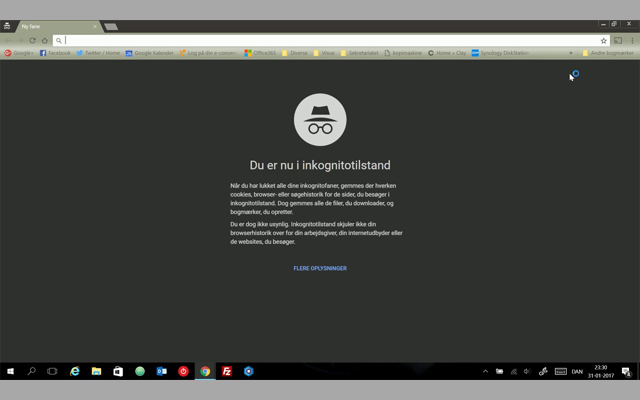Click the FLERE OPLYSNINGER link
Screen dimensions: 640x400
[320, 268]
